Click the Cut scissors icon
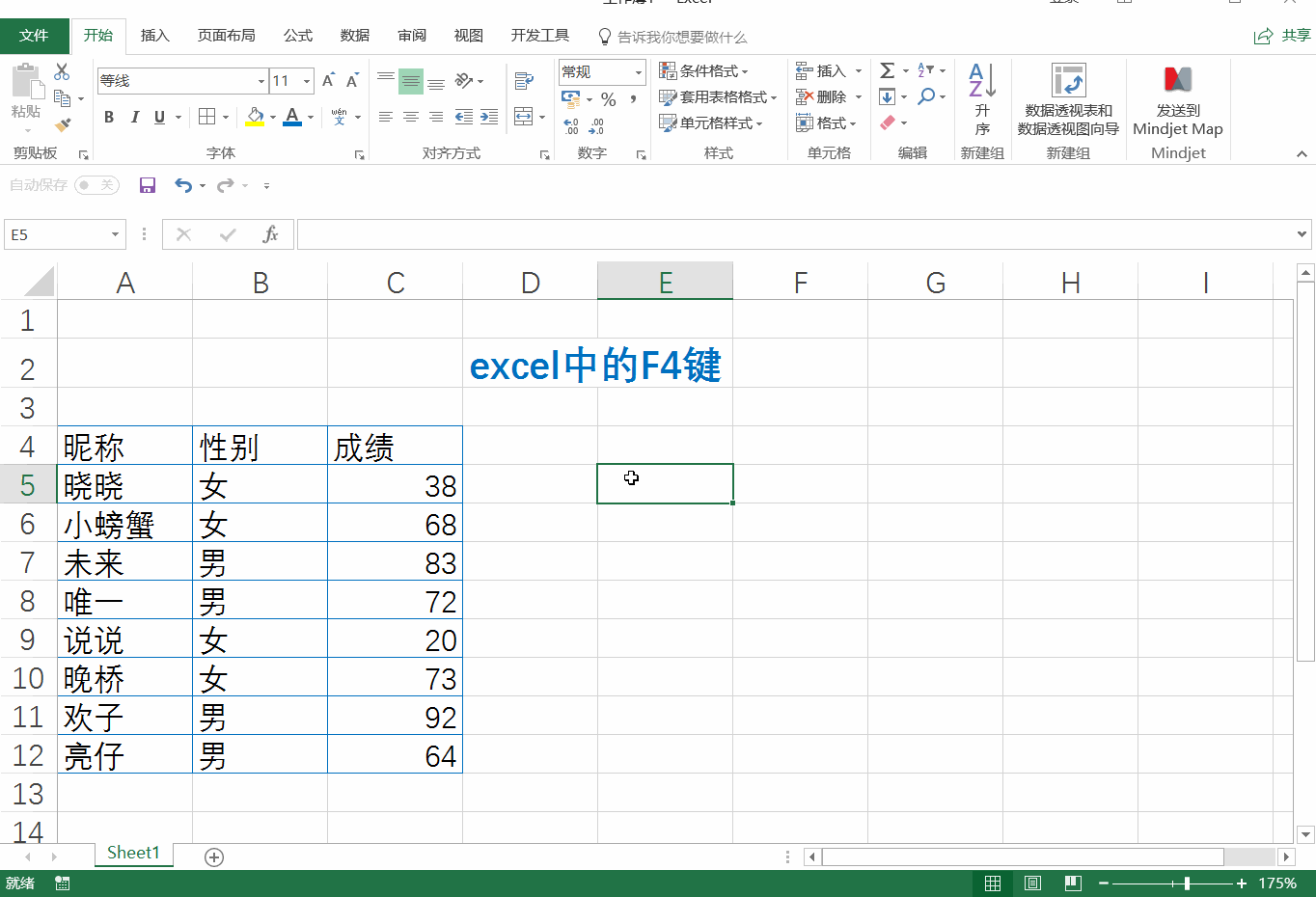Viewport: 1316px width, 897px height. click(62, 72)
